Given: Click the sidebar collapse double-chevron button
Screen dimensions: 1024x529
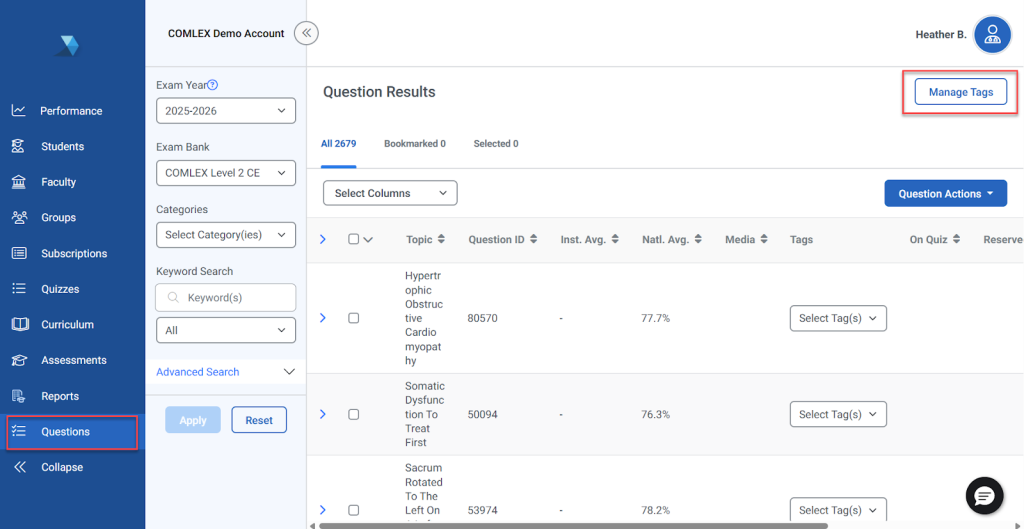Looking at the screenshot, I should point(306,33).
